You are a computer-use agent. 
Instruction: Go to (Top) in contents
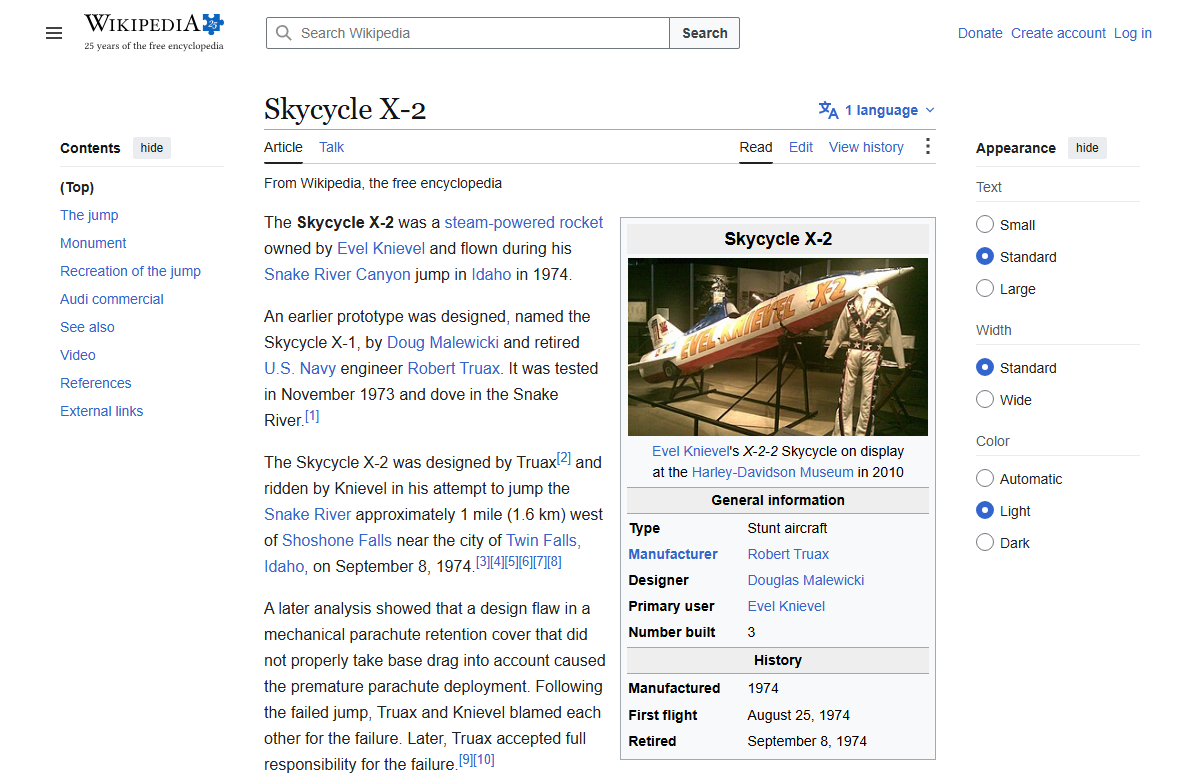tap(77, 187)
